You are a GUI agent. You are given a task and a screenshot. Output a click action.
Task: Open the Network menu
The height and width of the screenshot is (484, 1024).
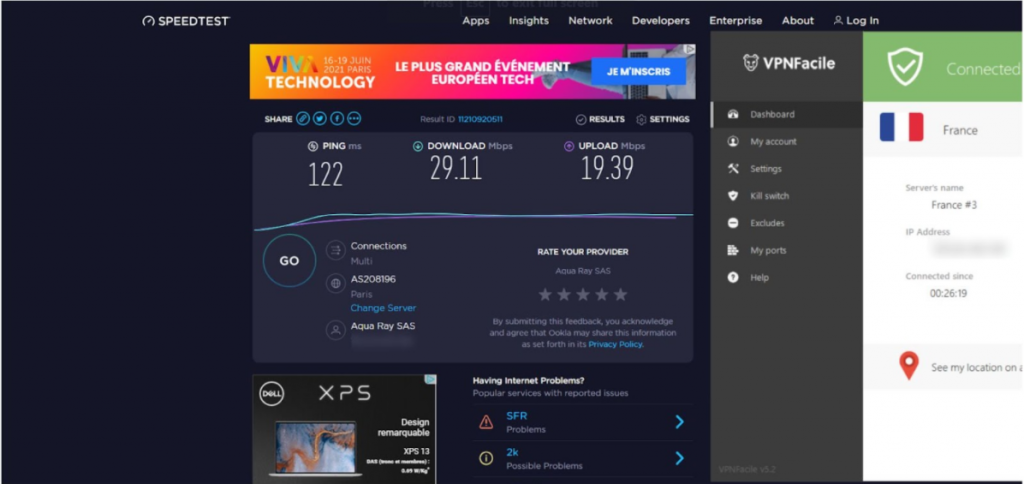coord(590,21)
